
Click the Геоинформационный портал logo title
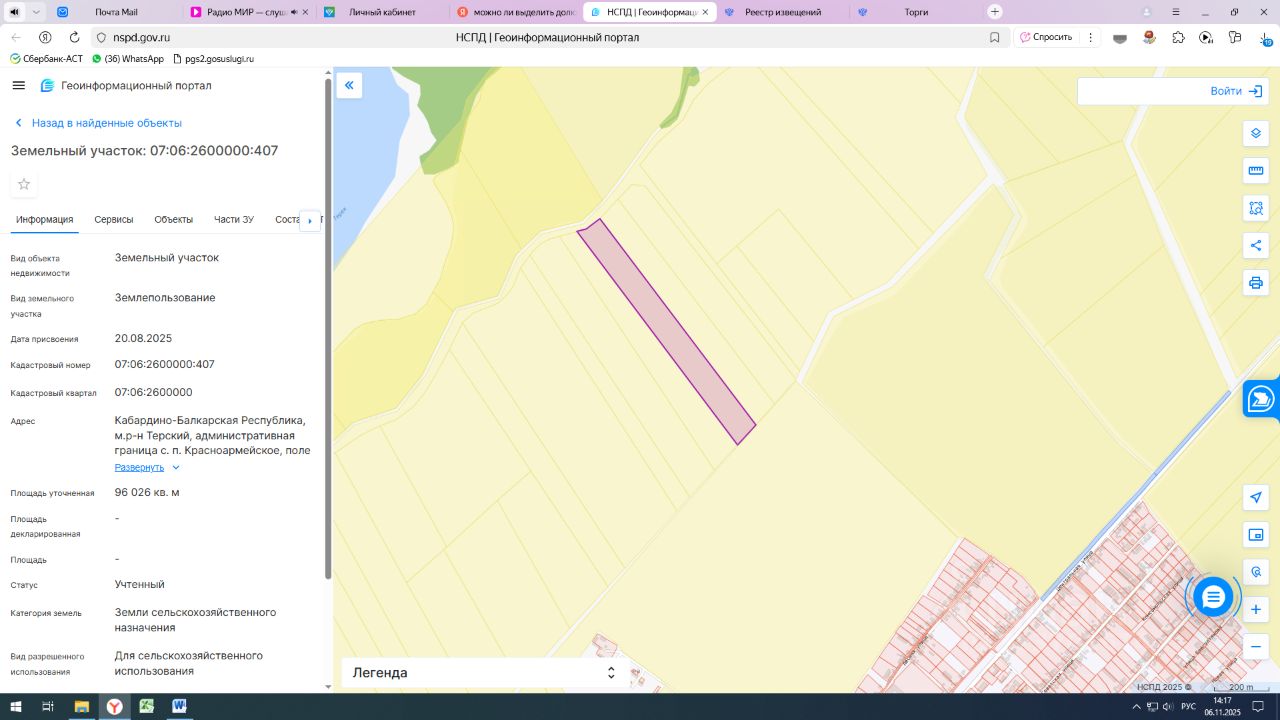click(x=126, y=86)
